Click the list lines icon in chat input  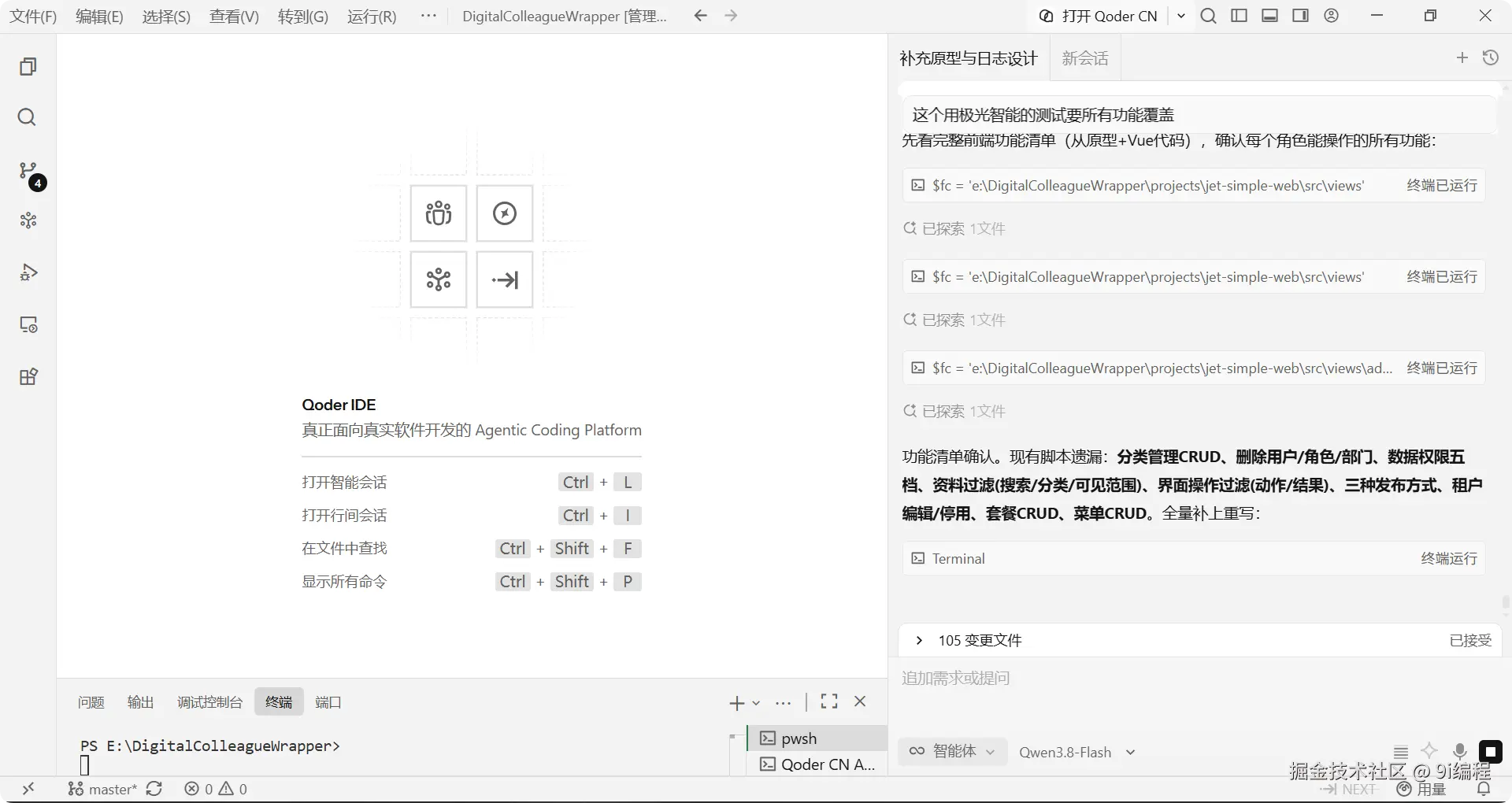click(1401, 752)
